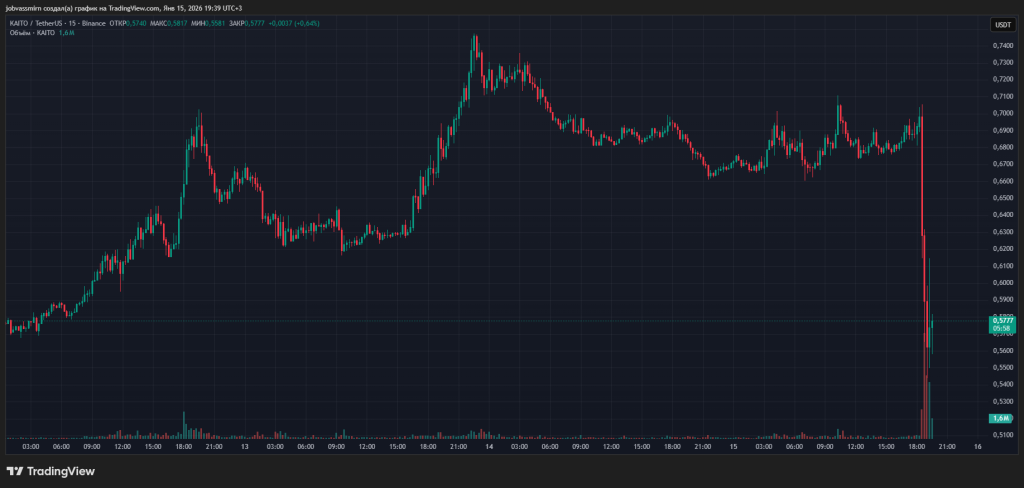This screenshot has height=488, width=1024.
Task: Click the final 21:00 time label
Action: [x=946, y=446]
